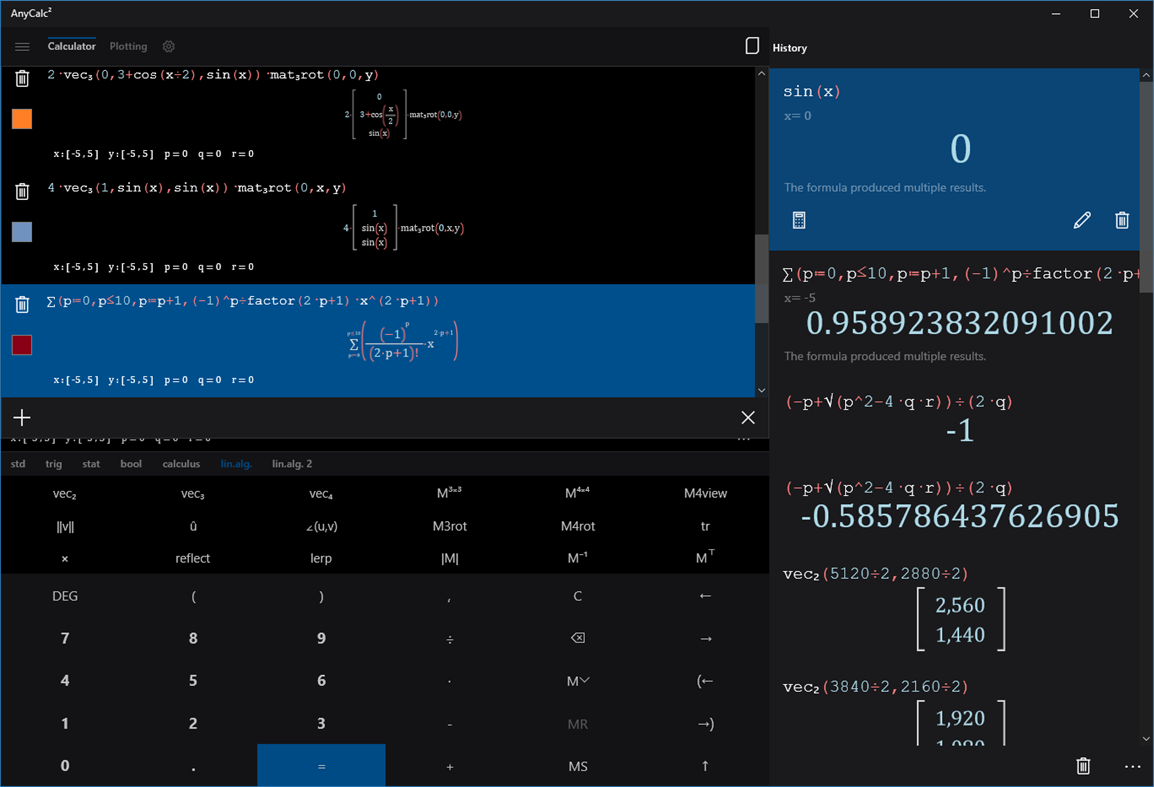This screenshot has width=1154, height=787.
Task: Open the calculus function tab
Action: pyautogui.click(x=181, y=463)
